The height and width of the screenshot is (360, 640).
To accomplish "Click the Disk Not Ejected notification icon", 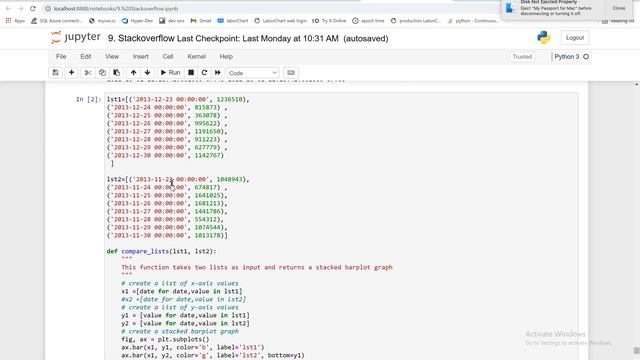I will (x=510, y=8).
